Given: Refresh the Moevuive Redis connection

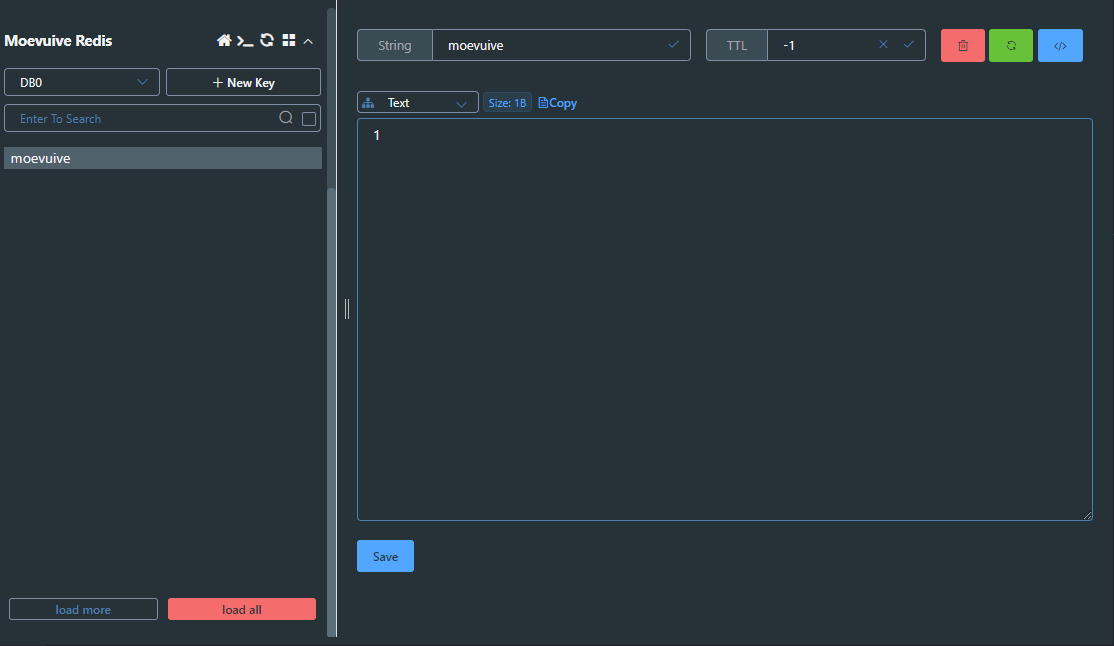Looking at the screenshot, I should coord(267,41).
